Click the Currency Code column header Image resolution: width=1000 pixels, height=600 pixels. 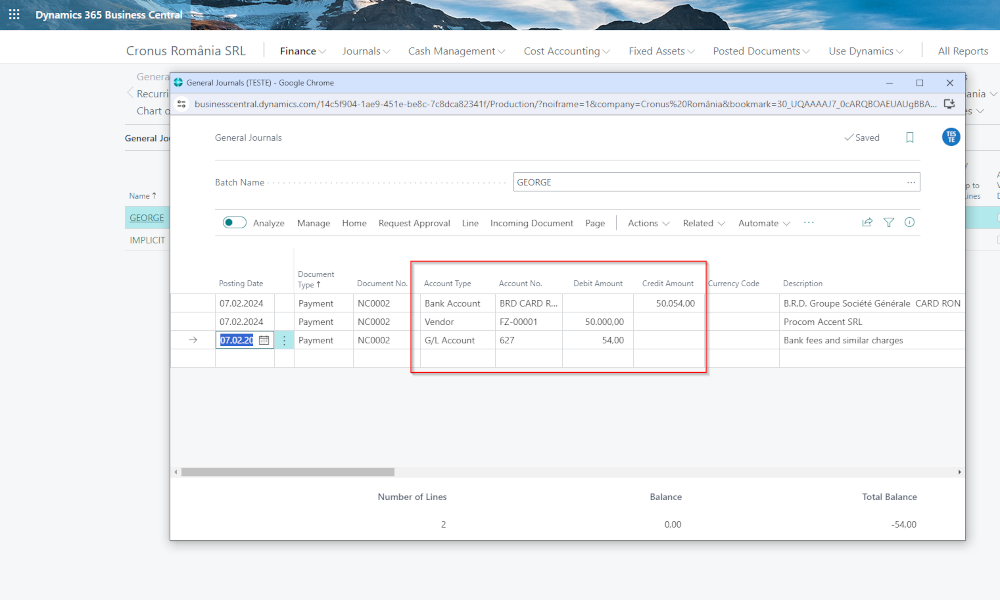pyautogui.click(x=733, y=283)
